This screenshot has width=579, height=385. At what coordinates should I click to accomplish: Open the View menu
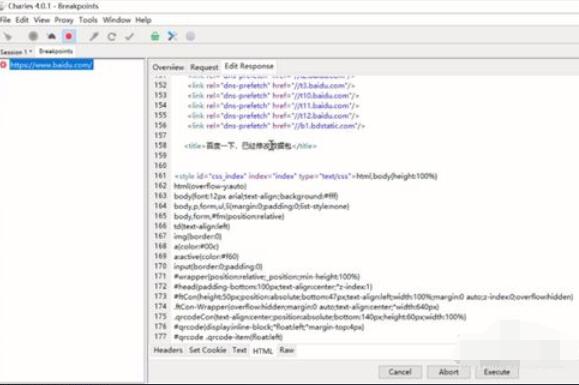[41, 20]
